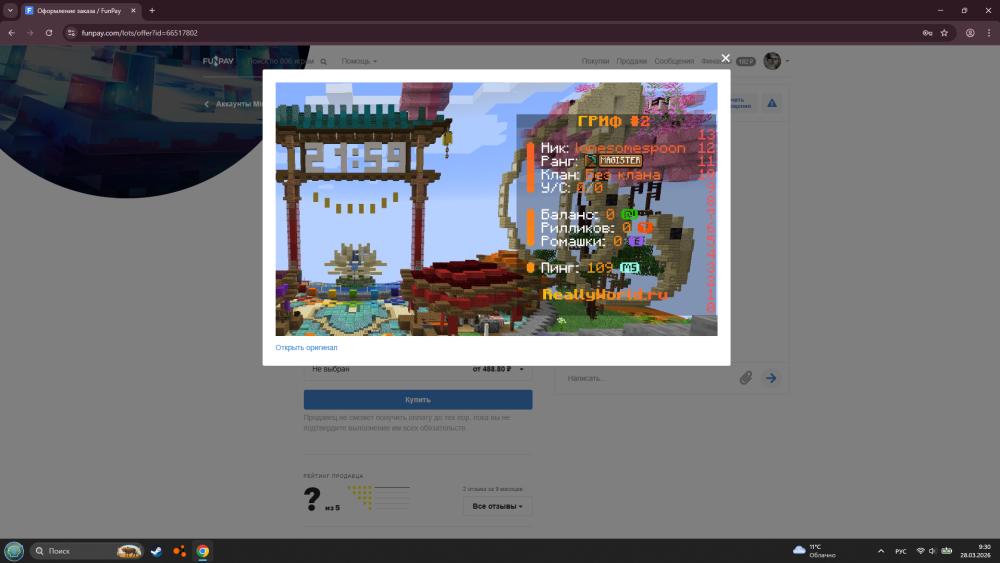Screen dimensions: 1000x563
Task: Open the user avatar menu
Action: point(772,61)
